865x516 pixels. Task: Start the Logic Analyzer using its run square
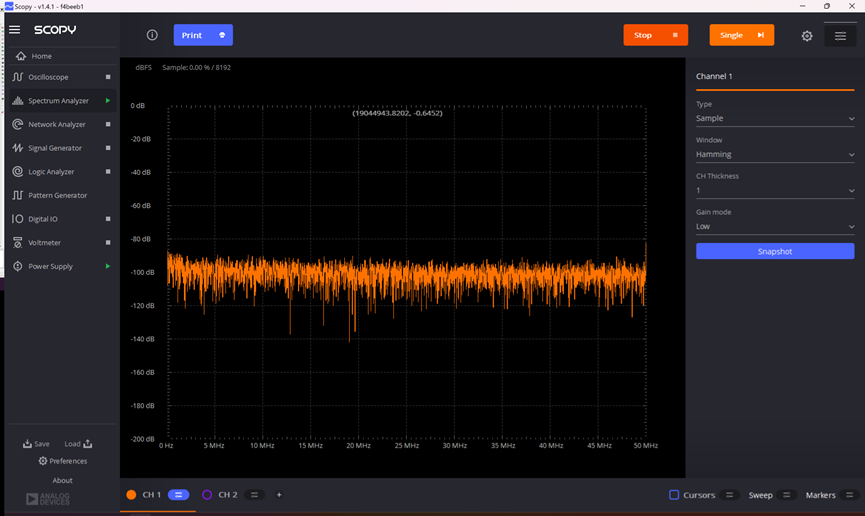tap(108, 172)
